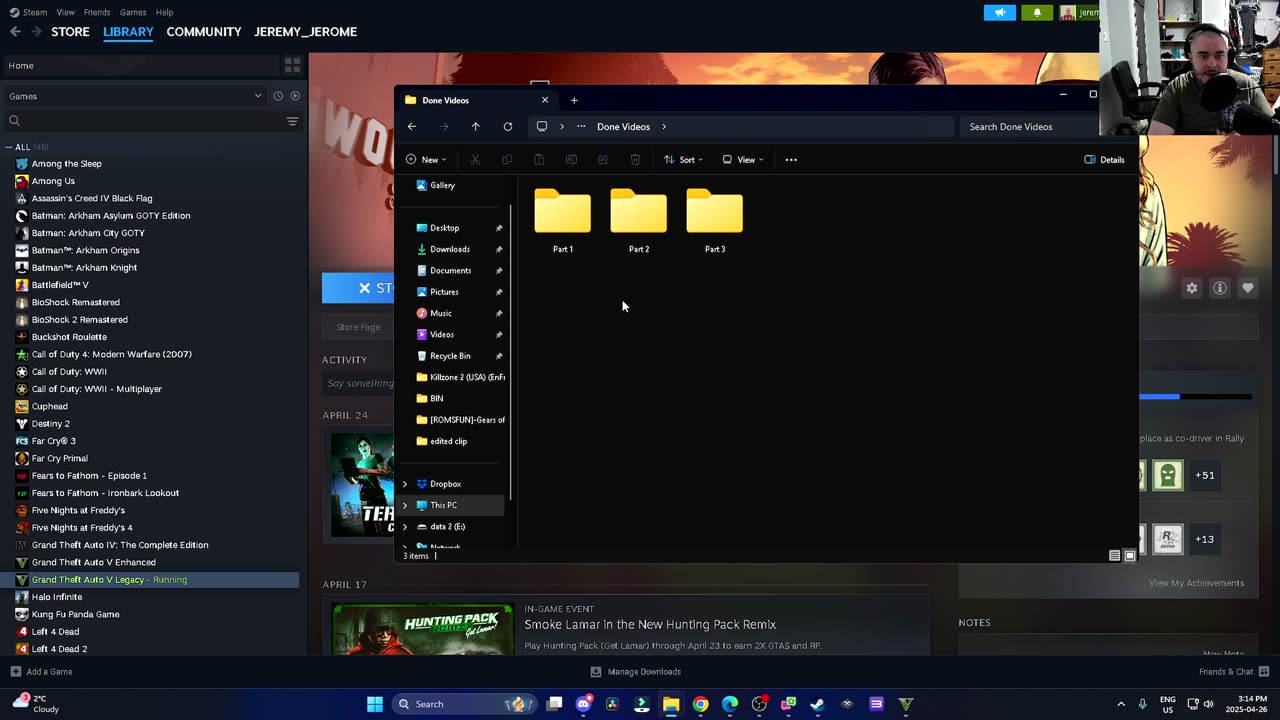Open game info icon in Steam
This screenshot has width=1280, height=720.
(x=1220, y=288)
